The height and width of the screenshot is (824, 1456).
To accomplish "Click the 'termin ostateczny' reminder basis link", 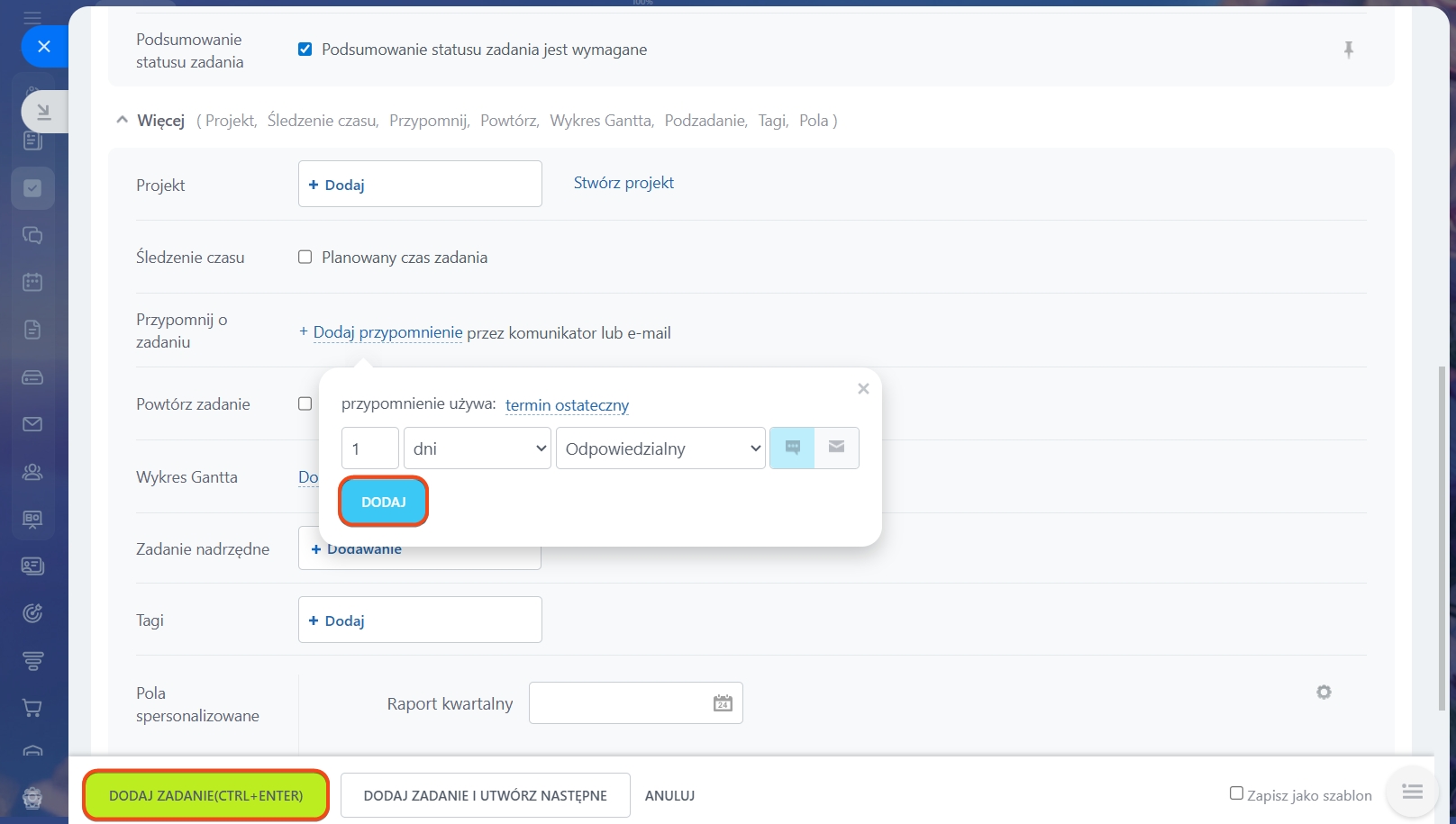I will tap(567, 405).
